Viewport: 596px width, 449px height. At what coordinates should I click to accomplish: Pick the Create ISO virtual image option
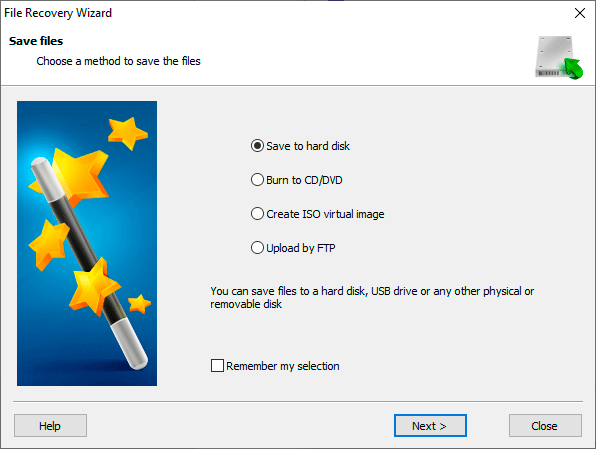pyautogui.click(x=257, y=214)
